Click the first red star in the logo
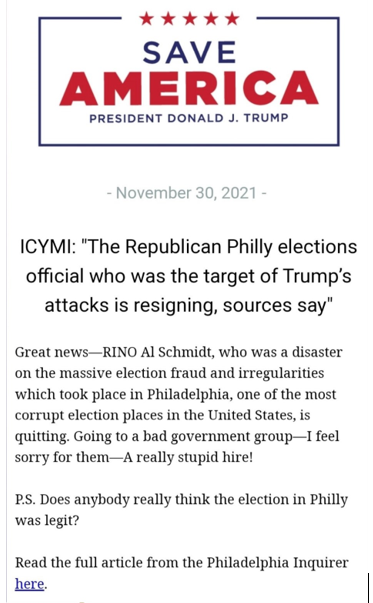 tap(146, 18)
